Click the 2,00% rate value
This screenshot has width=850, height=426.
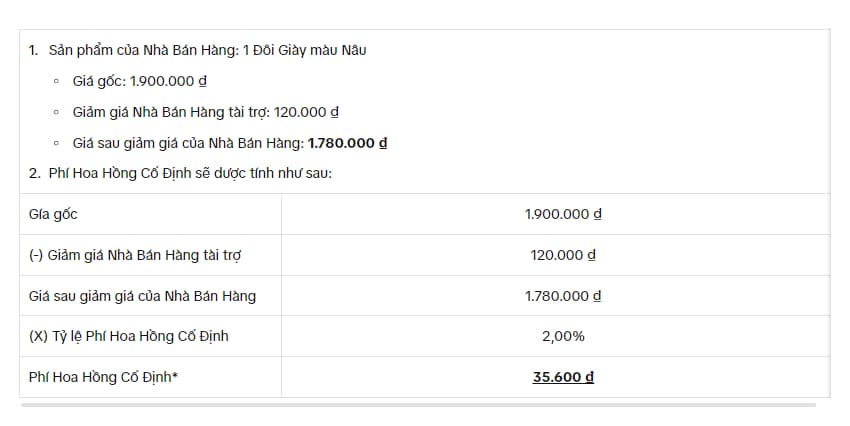click(x=563, y=337)
